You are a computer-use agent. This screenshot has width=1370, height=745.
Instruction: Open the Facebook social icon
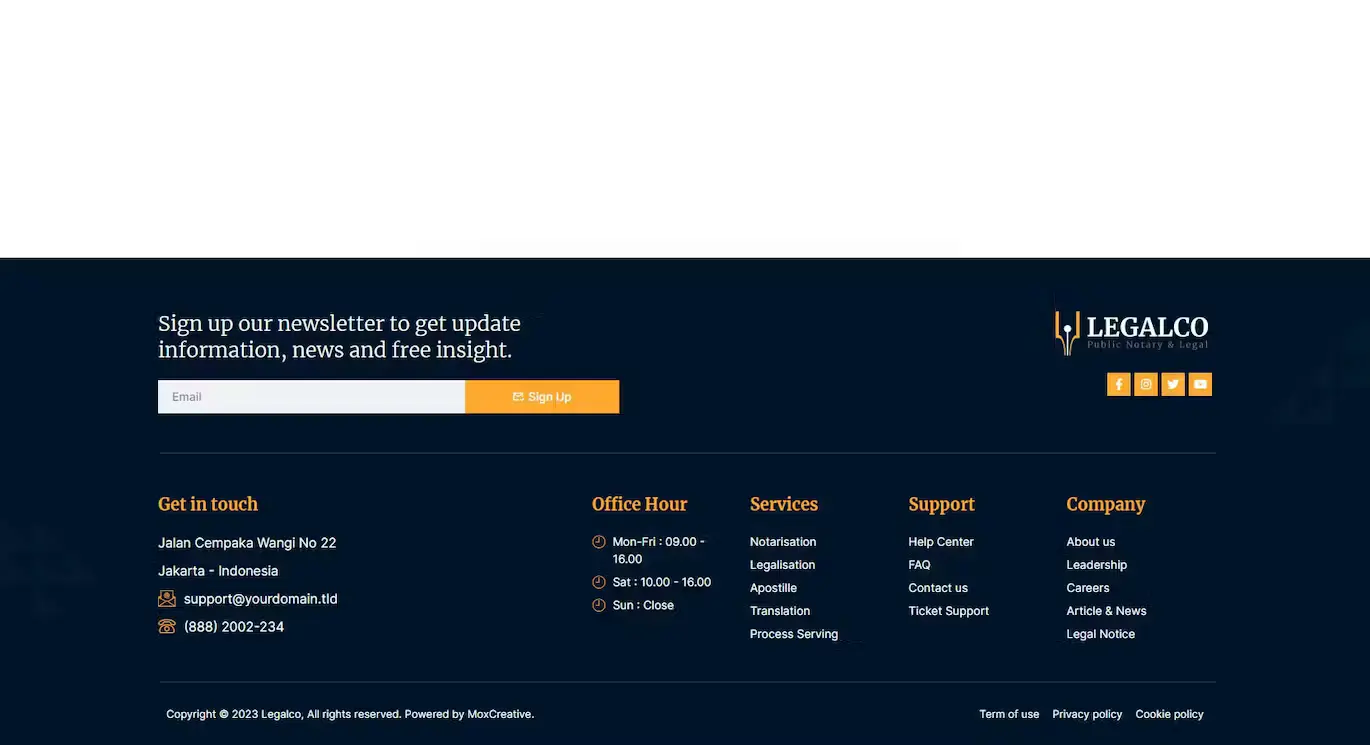pyautogui.click(x=1119, y=384)
